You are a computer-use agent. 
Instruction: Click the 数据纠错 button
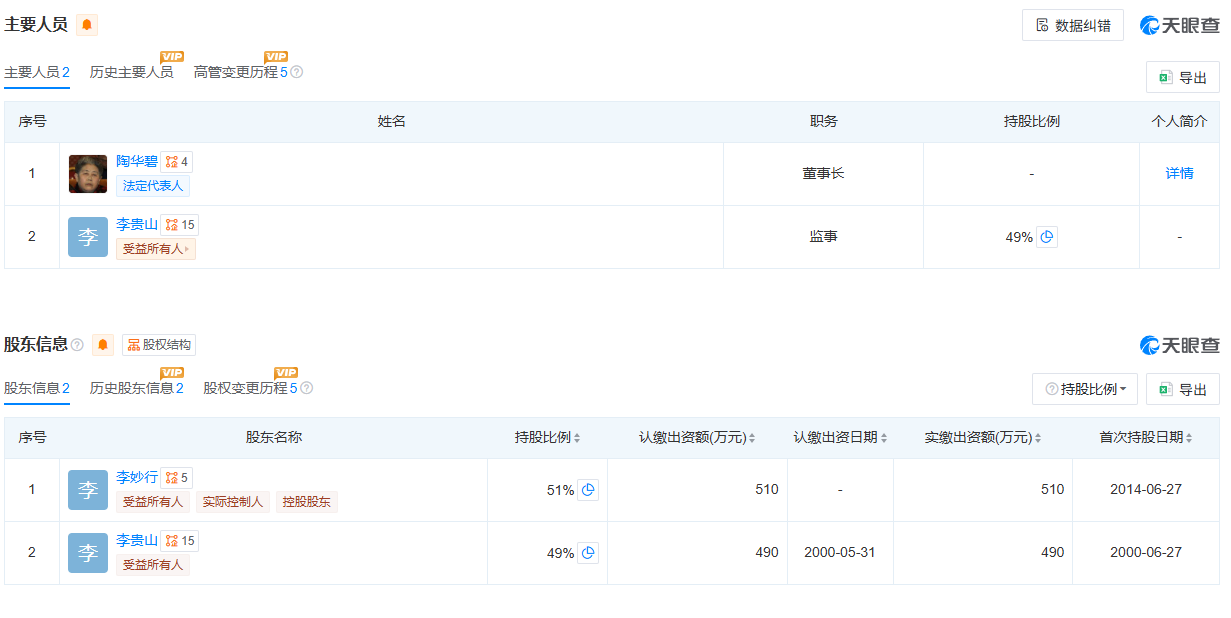(1072, 25)
